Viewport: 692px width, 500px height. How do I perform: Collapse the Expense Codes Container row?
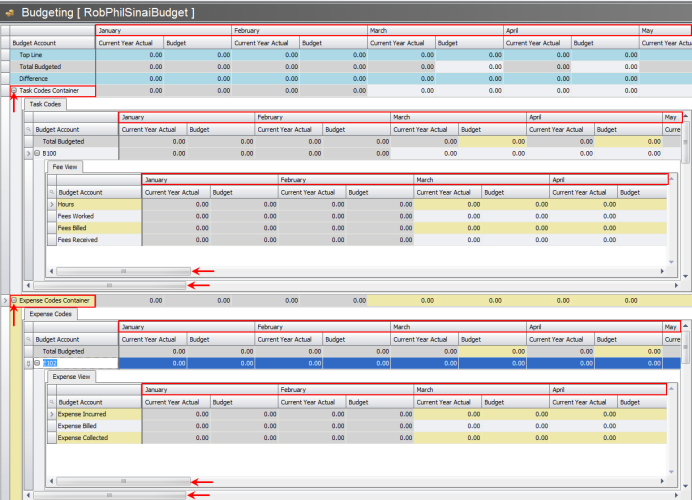(x=14, y=300)
